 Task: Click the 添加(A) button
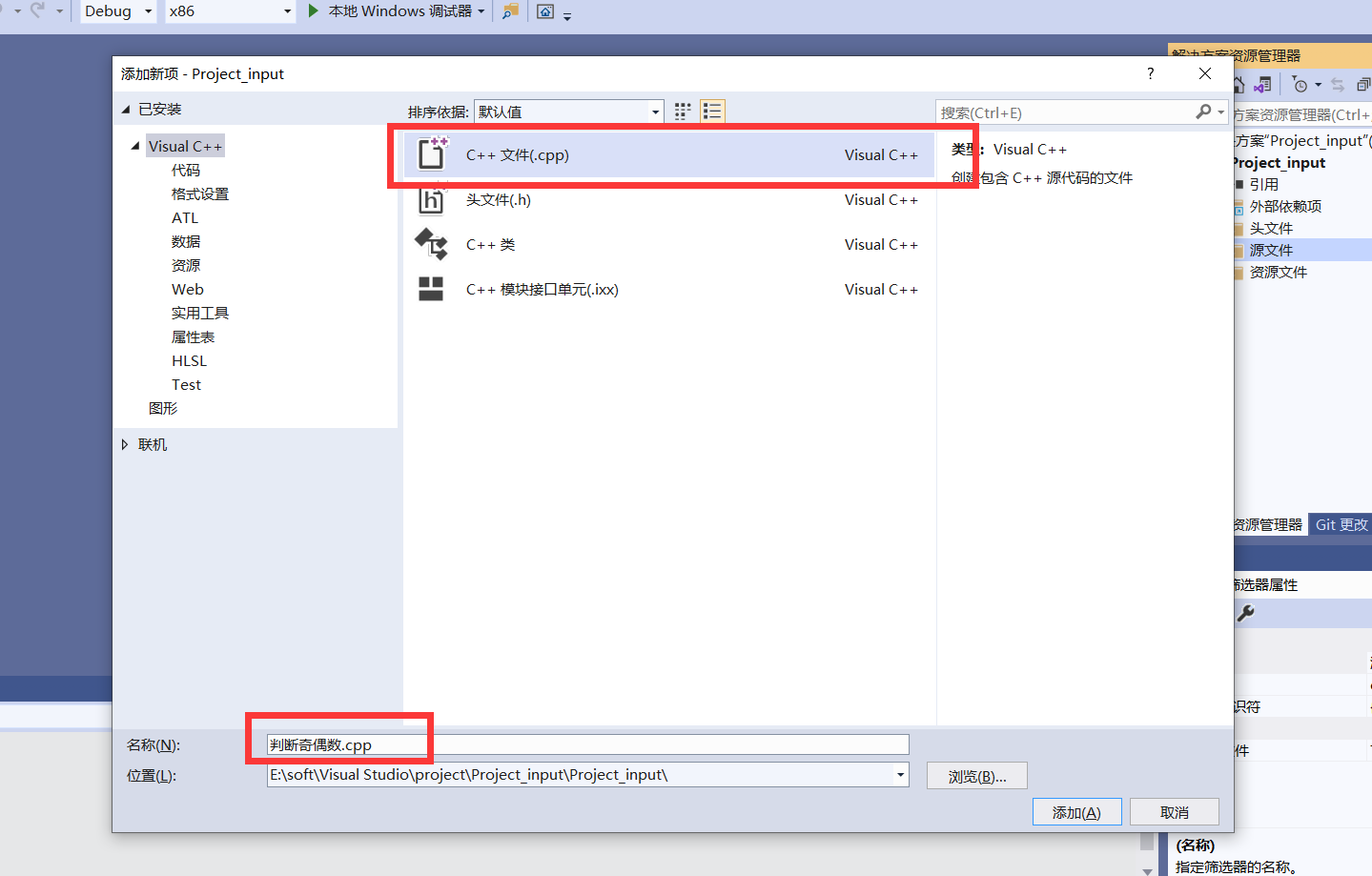click(x=1076, y=811)
